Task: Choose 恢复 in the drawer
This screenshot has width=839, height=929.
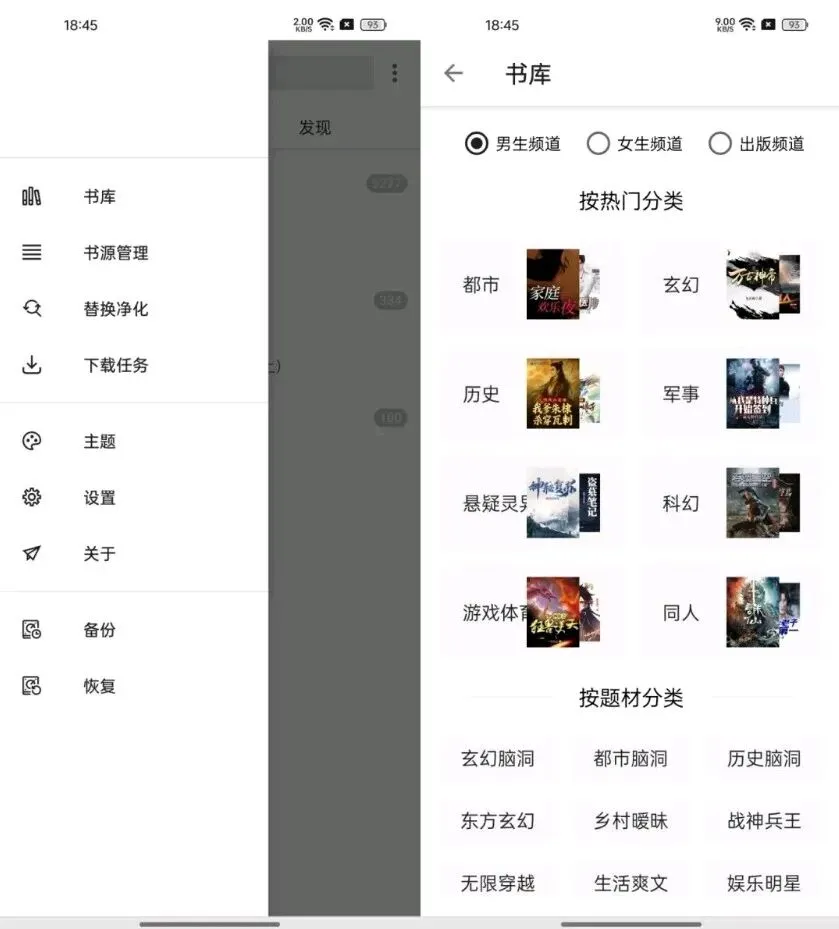Action: [x=134, y=685]
